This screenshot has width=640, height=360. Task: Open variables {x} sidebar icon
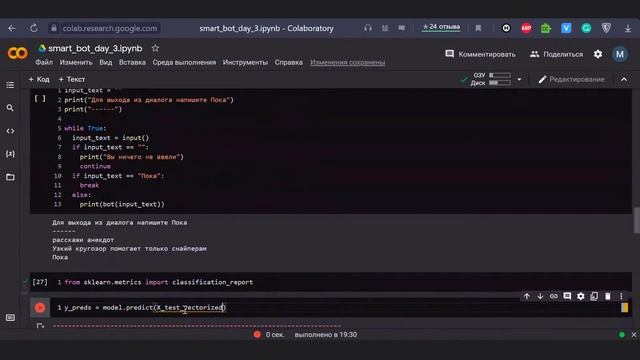10,154
